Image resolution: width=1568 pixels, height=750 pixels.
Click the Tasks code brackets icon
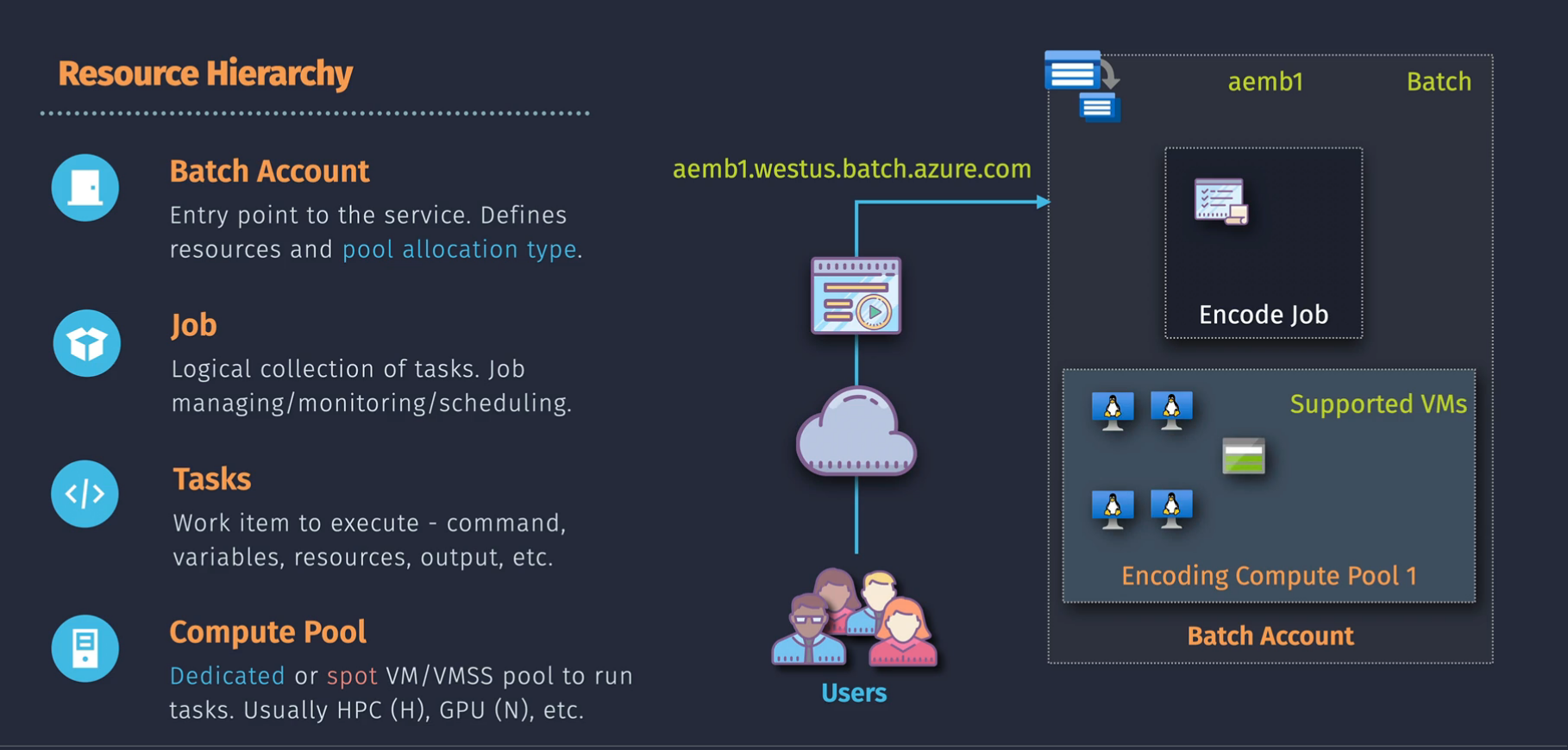[85, 494]
